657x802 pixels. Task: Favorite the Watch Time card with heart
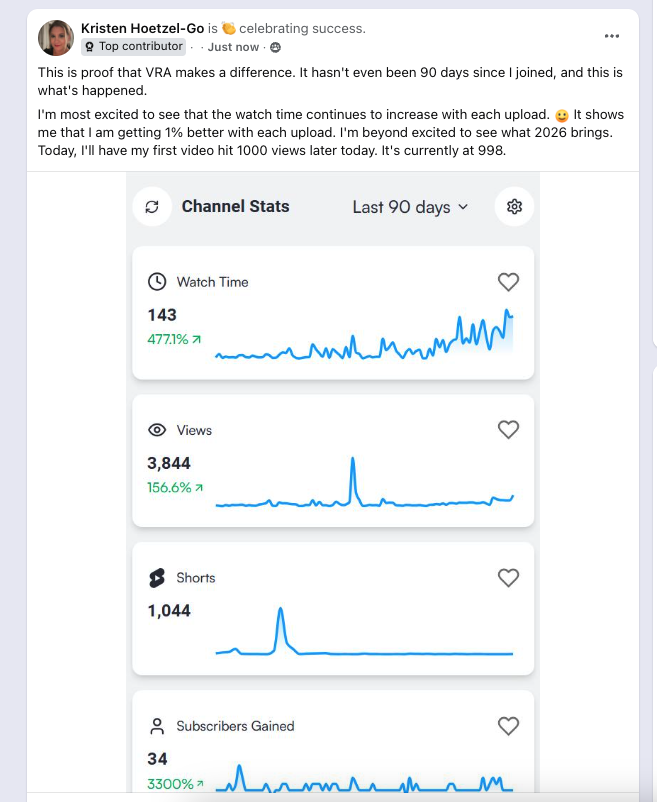(x=508, y=282)
